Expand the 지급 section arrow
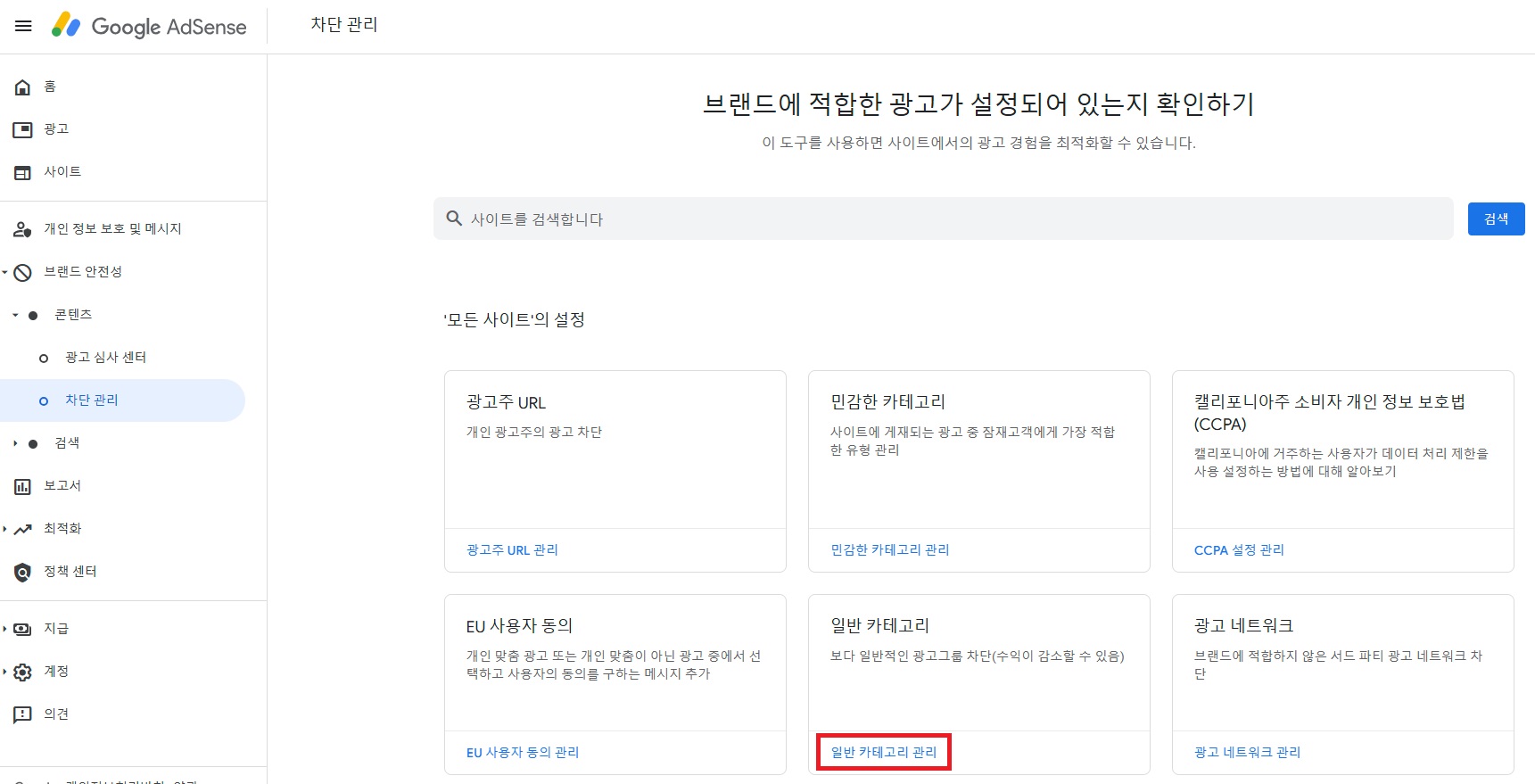1535x784 pixels. tap(4, 629)
